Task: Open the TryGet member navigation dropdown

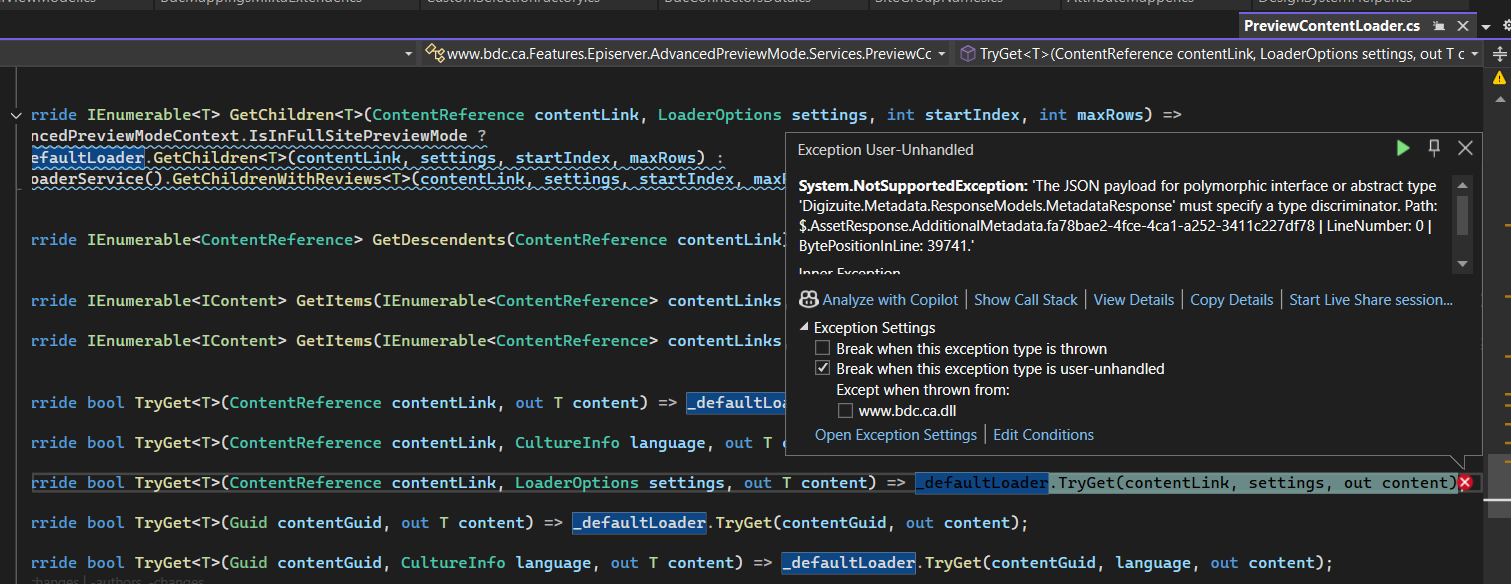Action: click(1475, 54)
